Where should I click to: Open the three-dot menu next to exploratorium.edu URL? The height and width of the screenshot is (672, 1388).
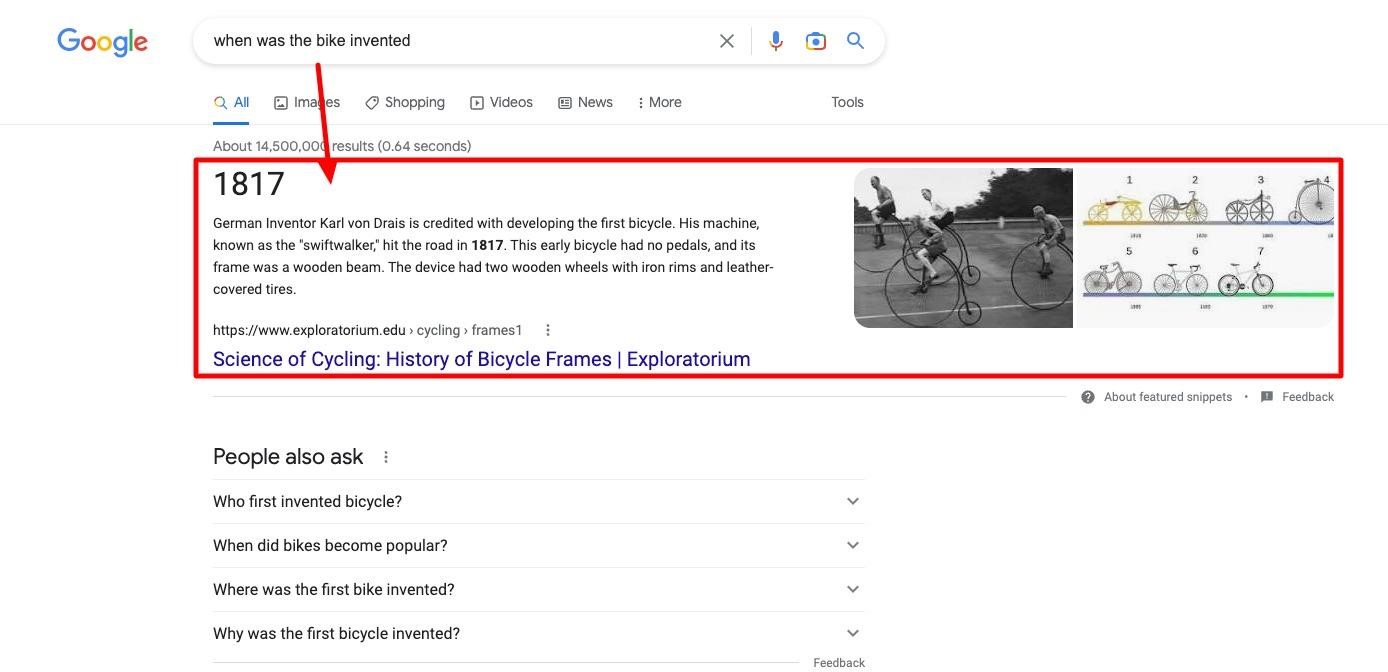[547, 330]
